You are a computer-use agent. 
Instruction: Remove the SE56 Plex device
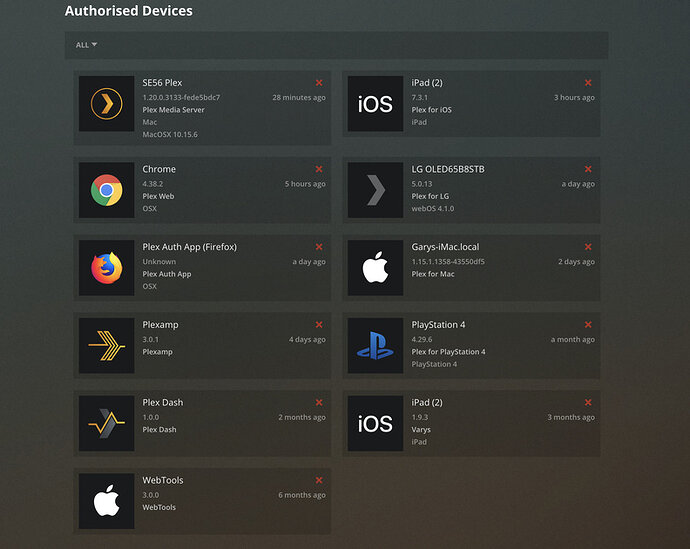319,83
